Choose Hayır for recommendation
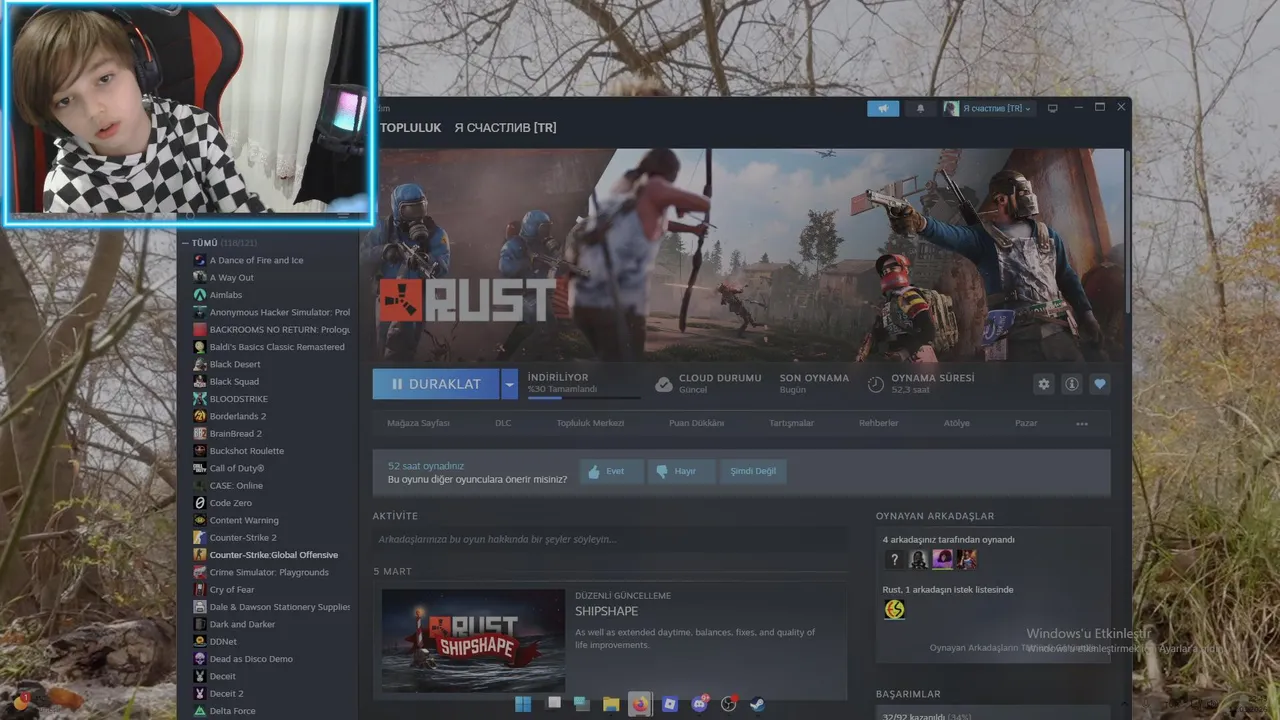 pyautogui.click(x=681, y=472)
